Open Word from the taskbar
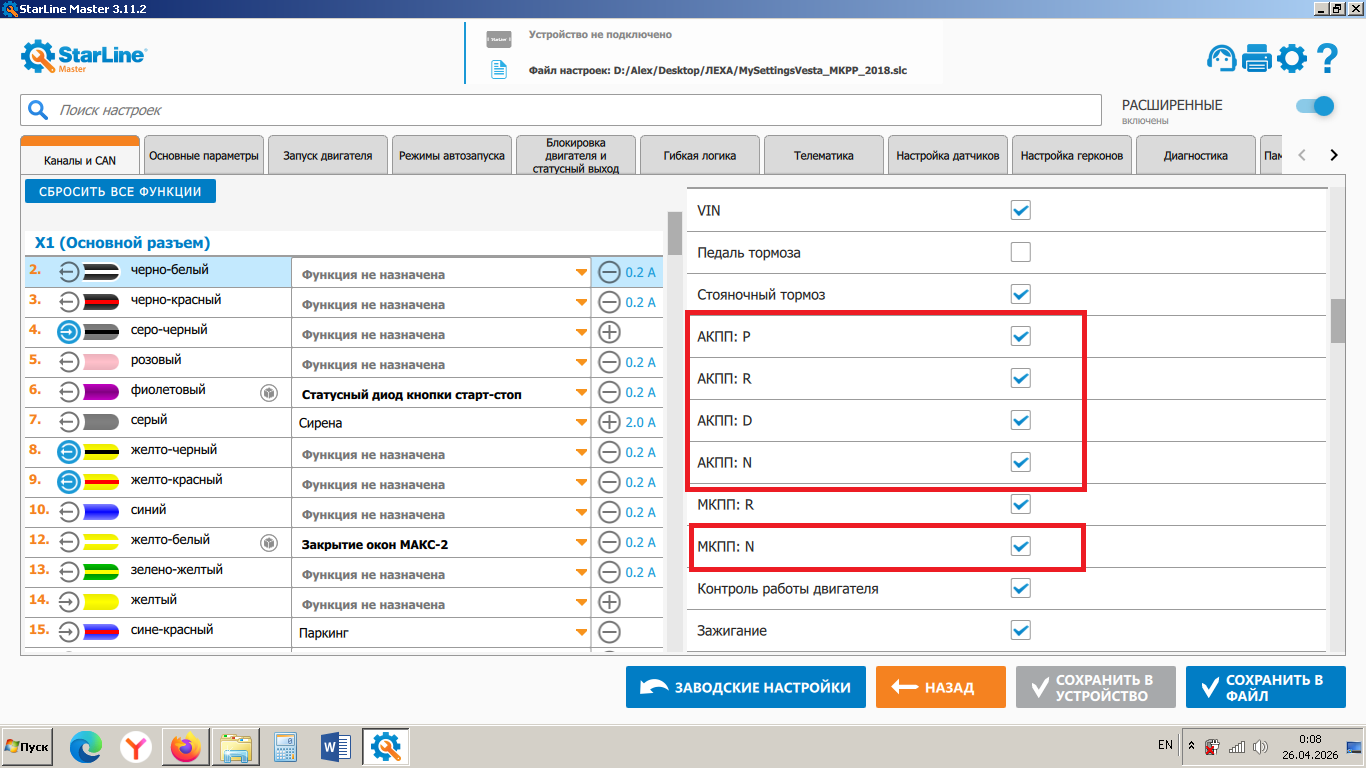1366x768 pixels. (x=336, y=746)
